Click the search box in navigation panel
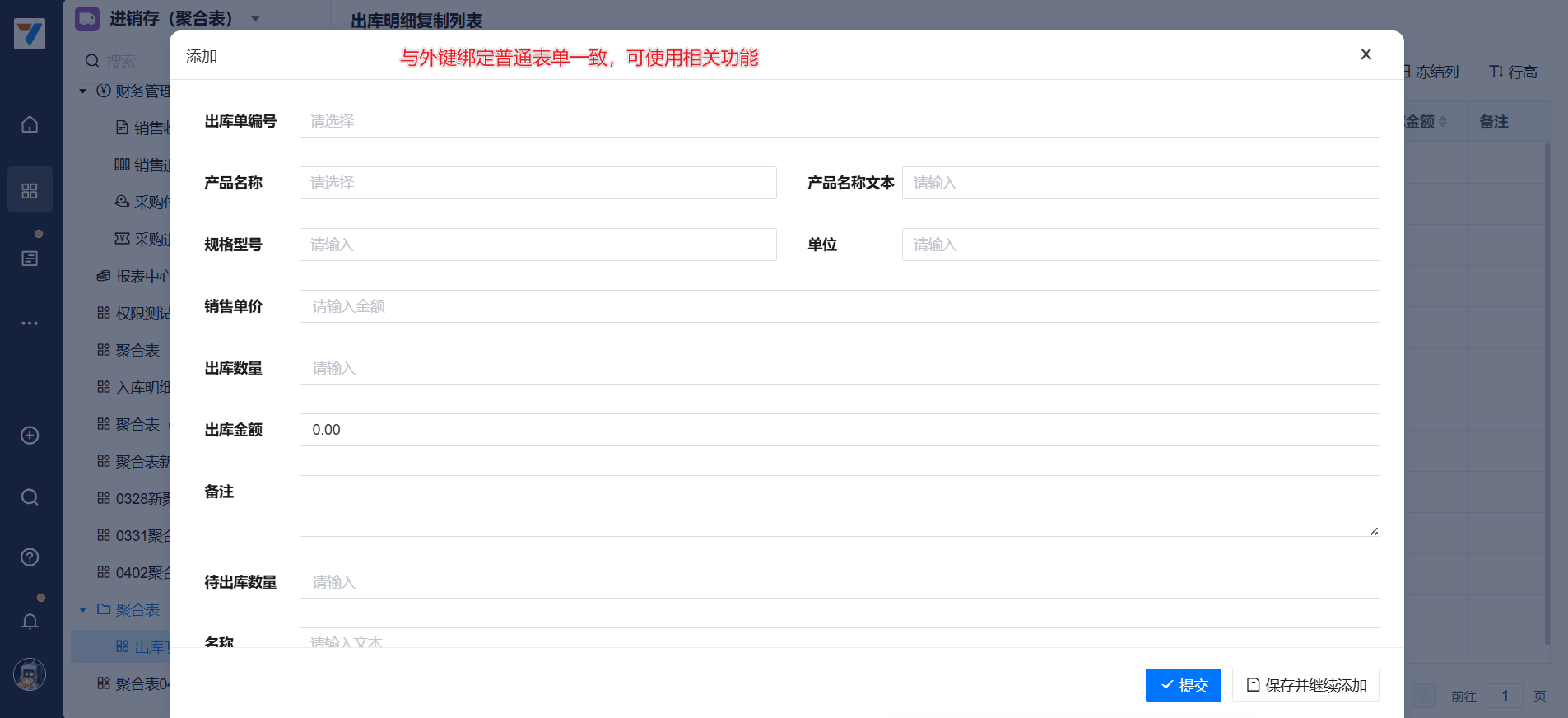The image size is (1568, 718). coord(123,61)
